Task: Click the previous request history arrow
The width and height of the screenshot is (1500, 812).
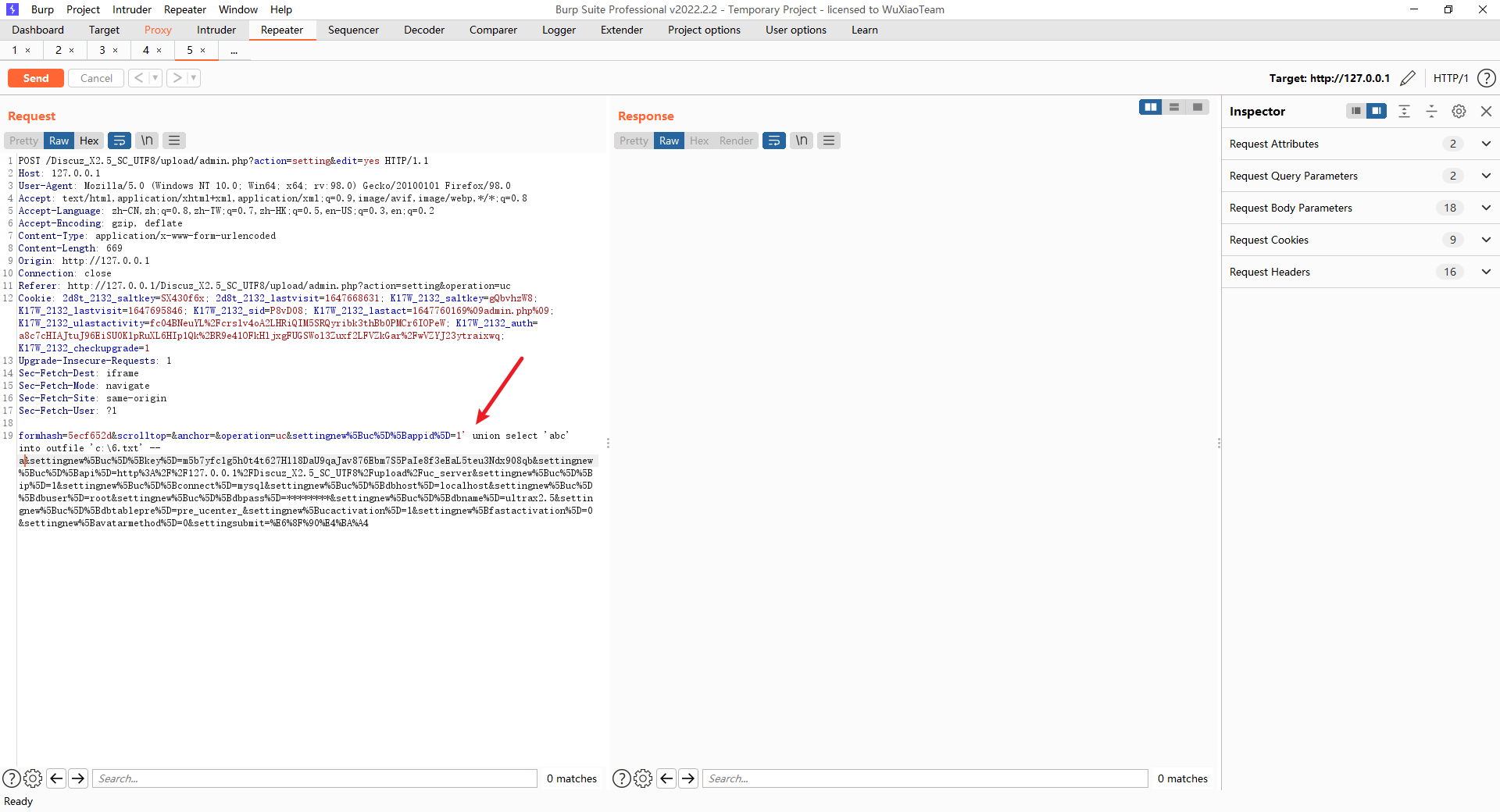Action: pyautogui.click(x=138, y=78)
